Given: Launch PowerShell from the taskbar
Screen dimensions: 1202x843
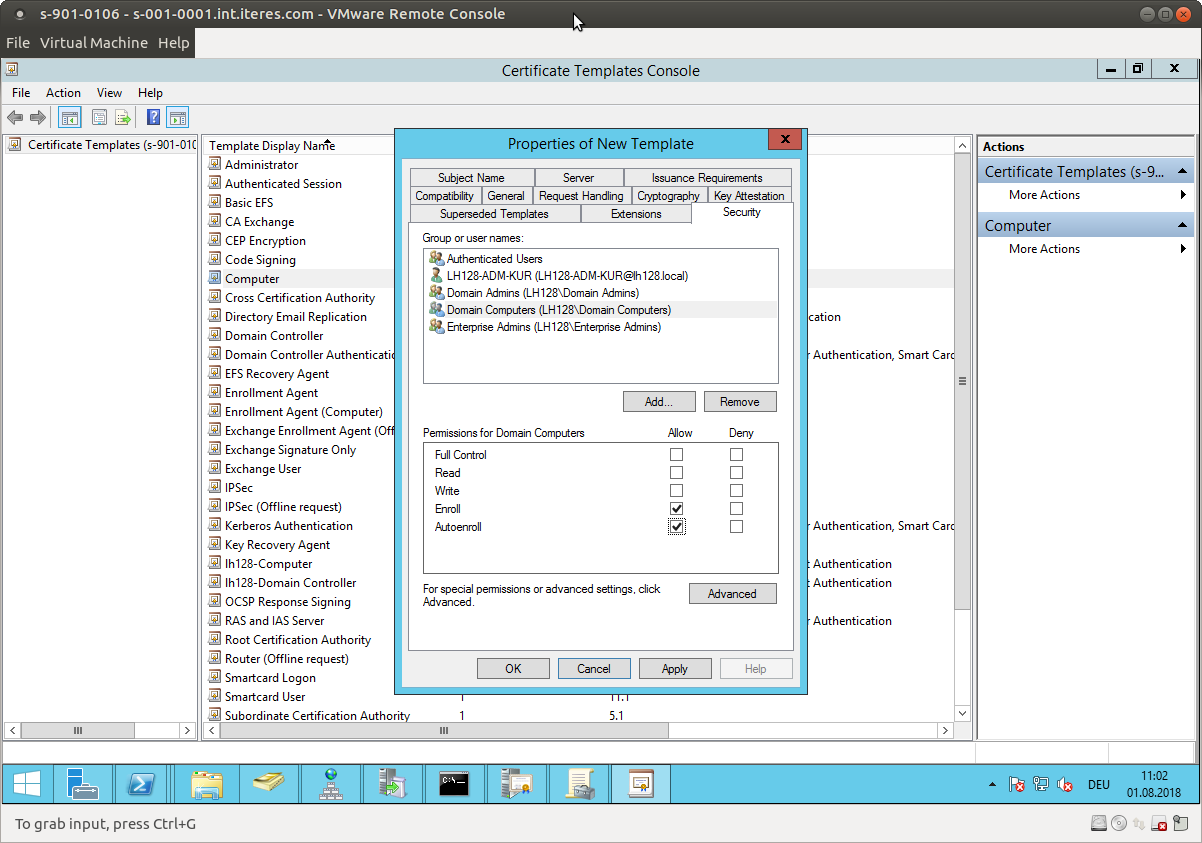Looking at the screenshot, I should [141, 784].
